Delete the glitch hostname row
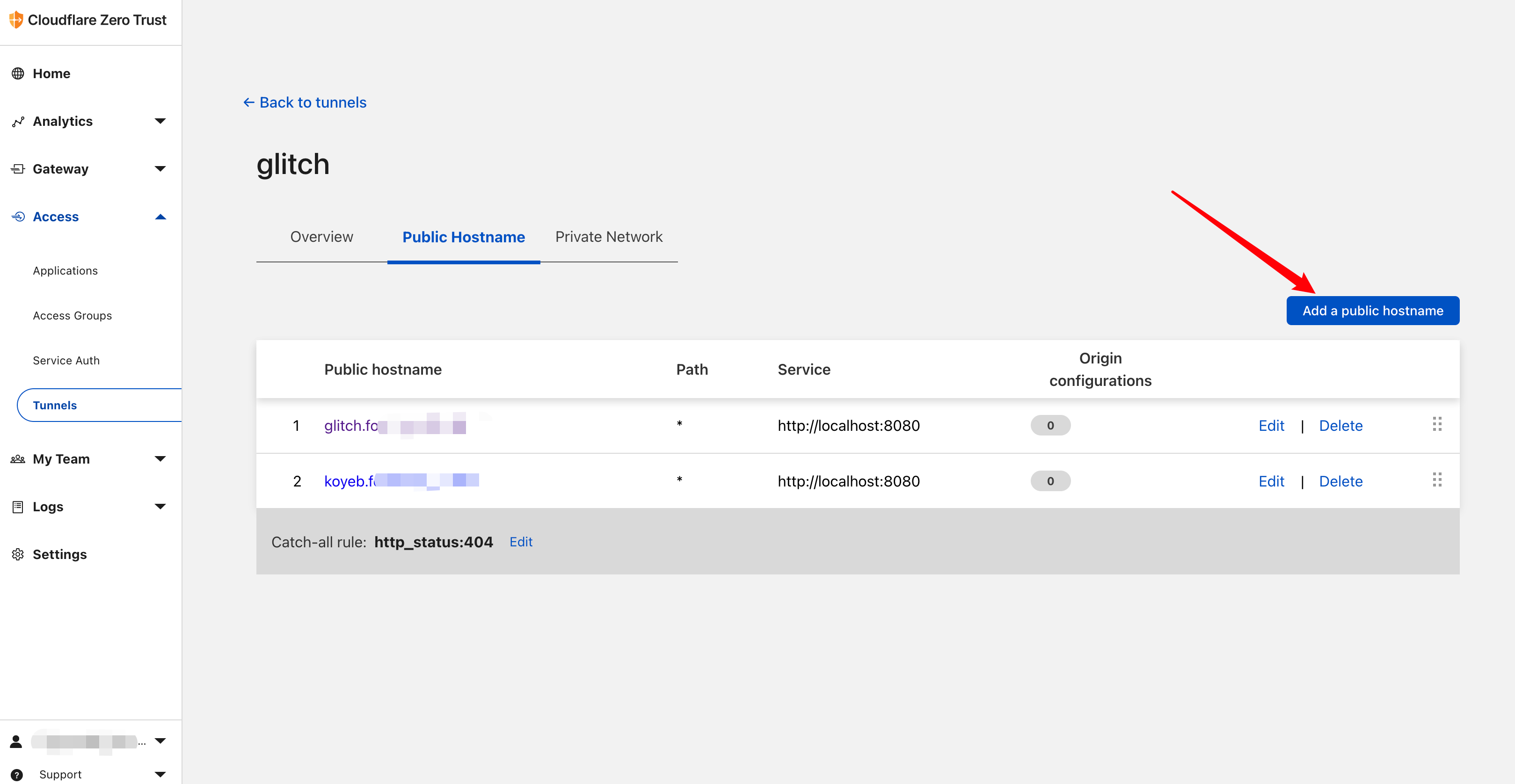Image resolution: width=1515 pixels, height=784 pixels. [x=1341, y=425]
